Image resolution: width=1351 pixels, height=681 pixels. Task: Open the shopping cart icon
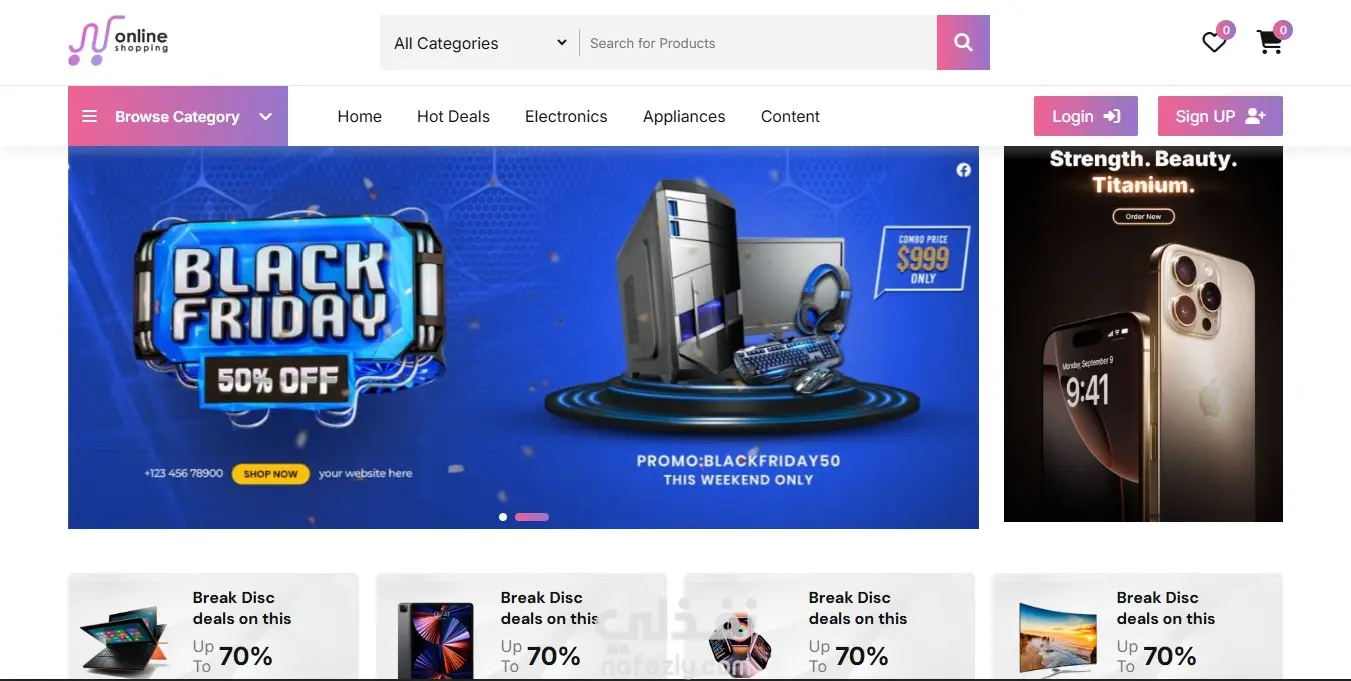[x=1270, y=43]
